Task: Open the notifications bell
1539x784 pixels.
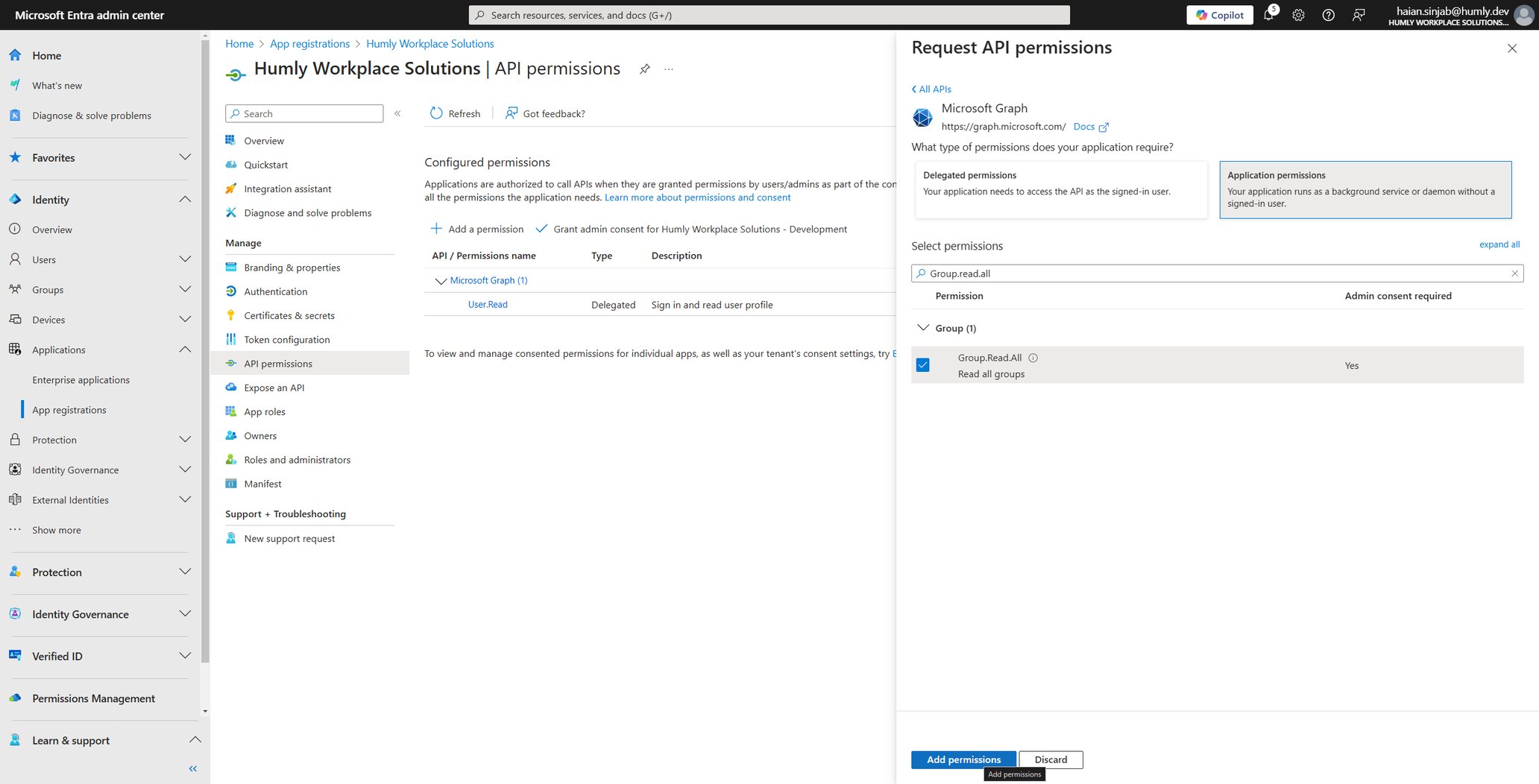Action: 1268,14
